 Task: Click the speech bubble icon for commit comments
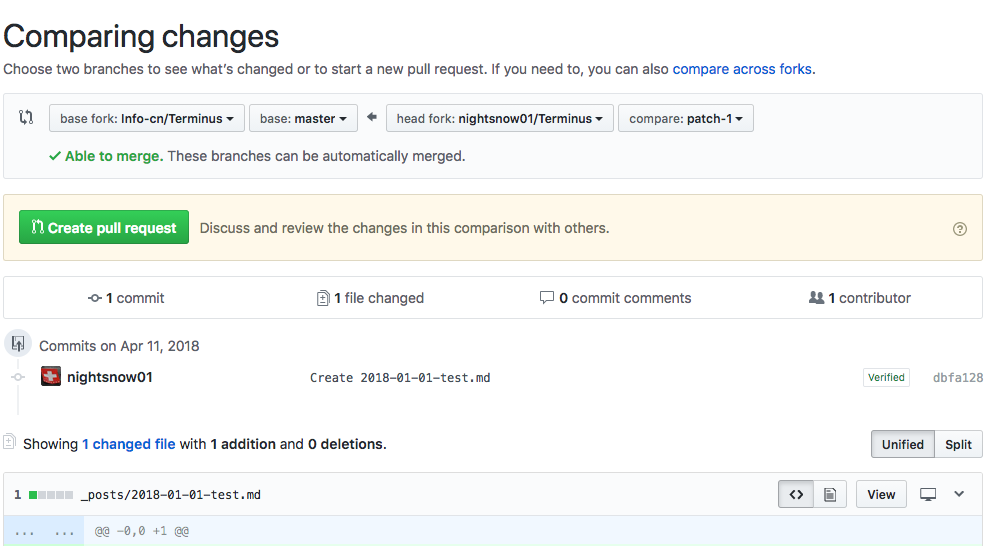pyautogui.click(x=547, y=297)
